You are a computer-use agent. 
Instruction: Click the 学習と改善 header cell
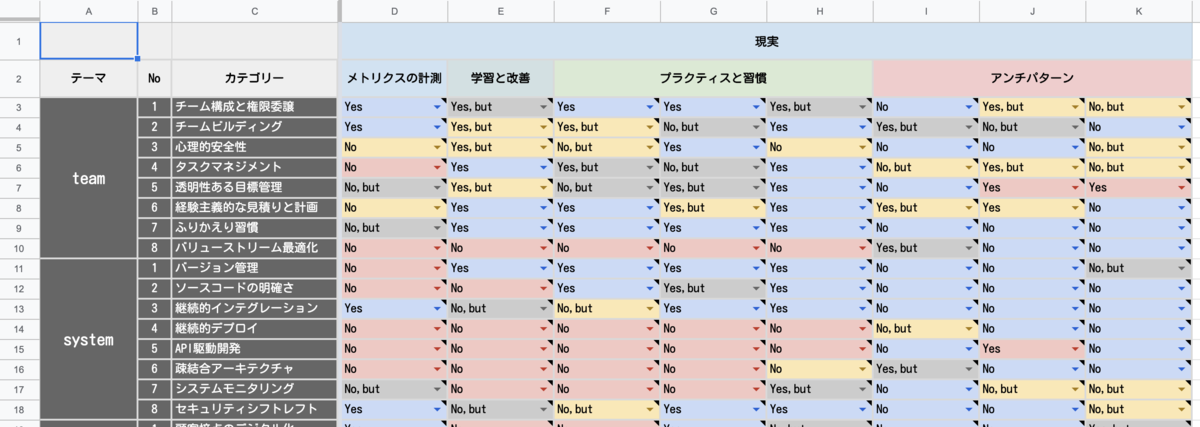(x=500, y=78)
